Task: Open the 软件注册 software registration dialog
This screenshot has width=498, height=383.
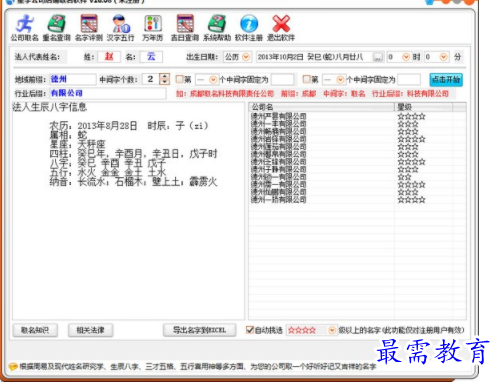Action: pyautogui.click(x=249, y=28)
